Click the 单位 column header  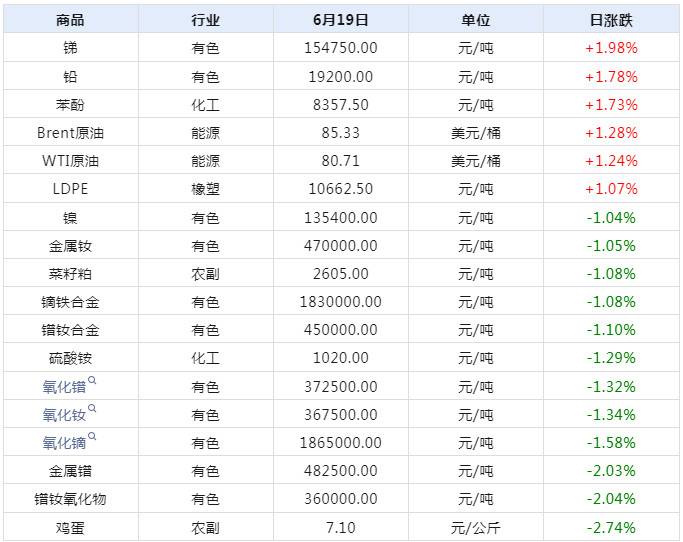[x=476, y=20]
